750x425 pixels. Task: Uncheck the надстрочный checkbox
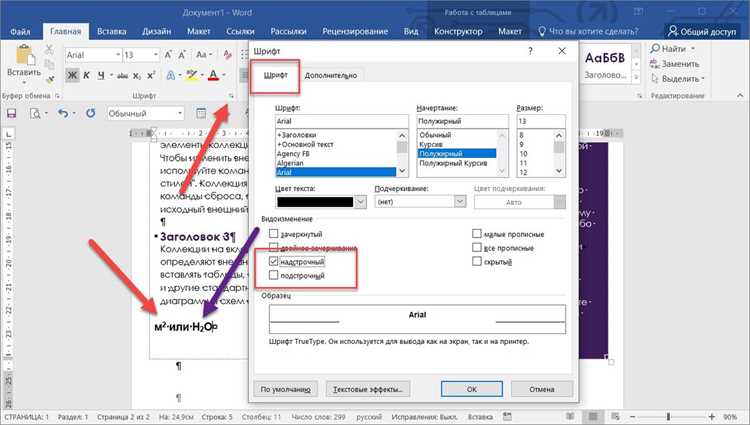point(274,262)
